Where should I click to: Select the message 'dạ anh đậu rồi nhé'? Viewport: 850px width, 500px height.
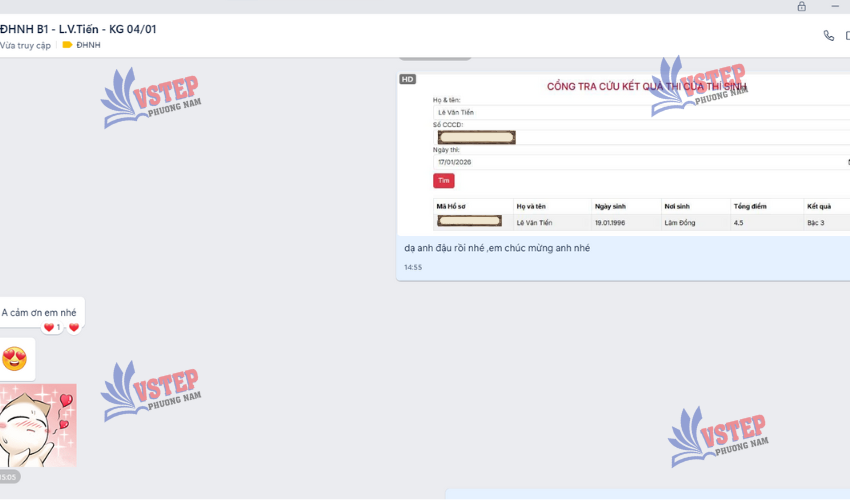(497, 247)
